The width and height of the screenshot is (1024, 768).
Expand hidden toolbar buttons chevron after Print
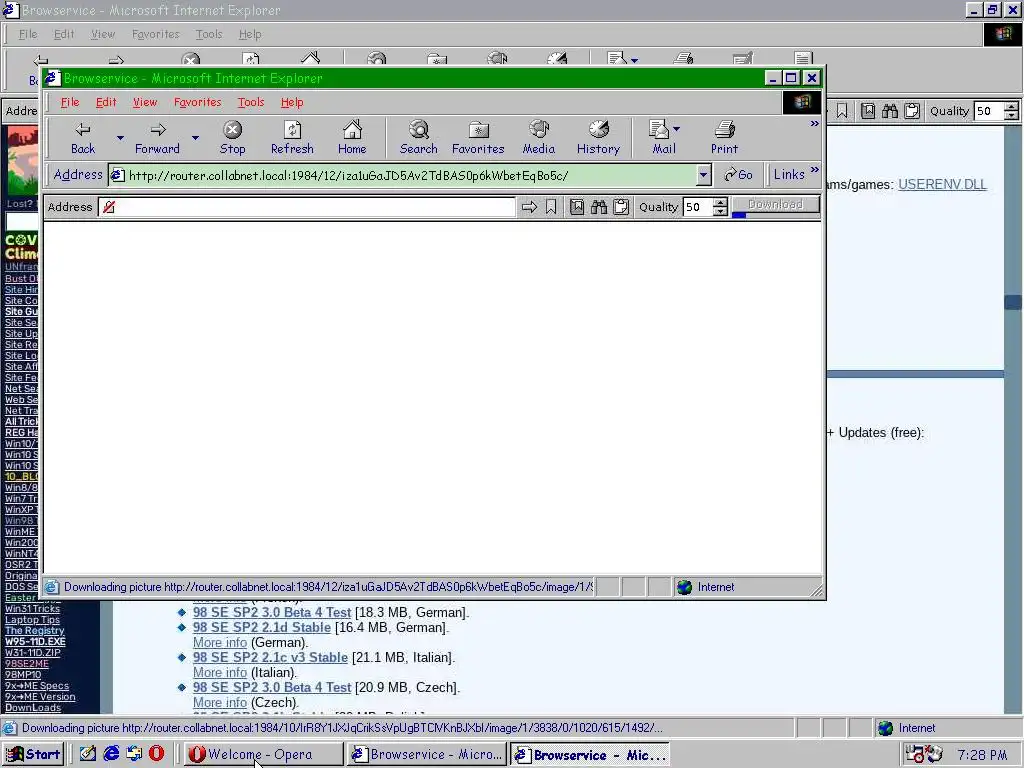pos(814,123)
